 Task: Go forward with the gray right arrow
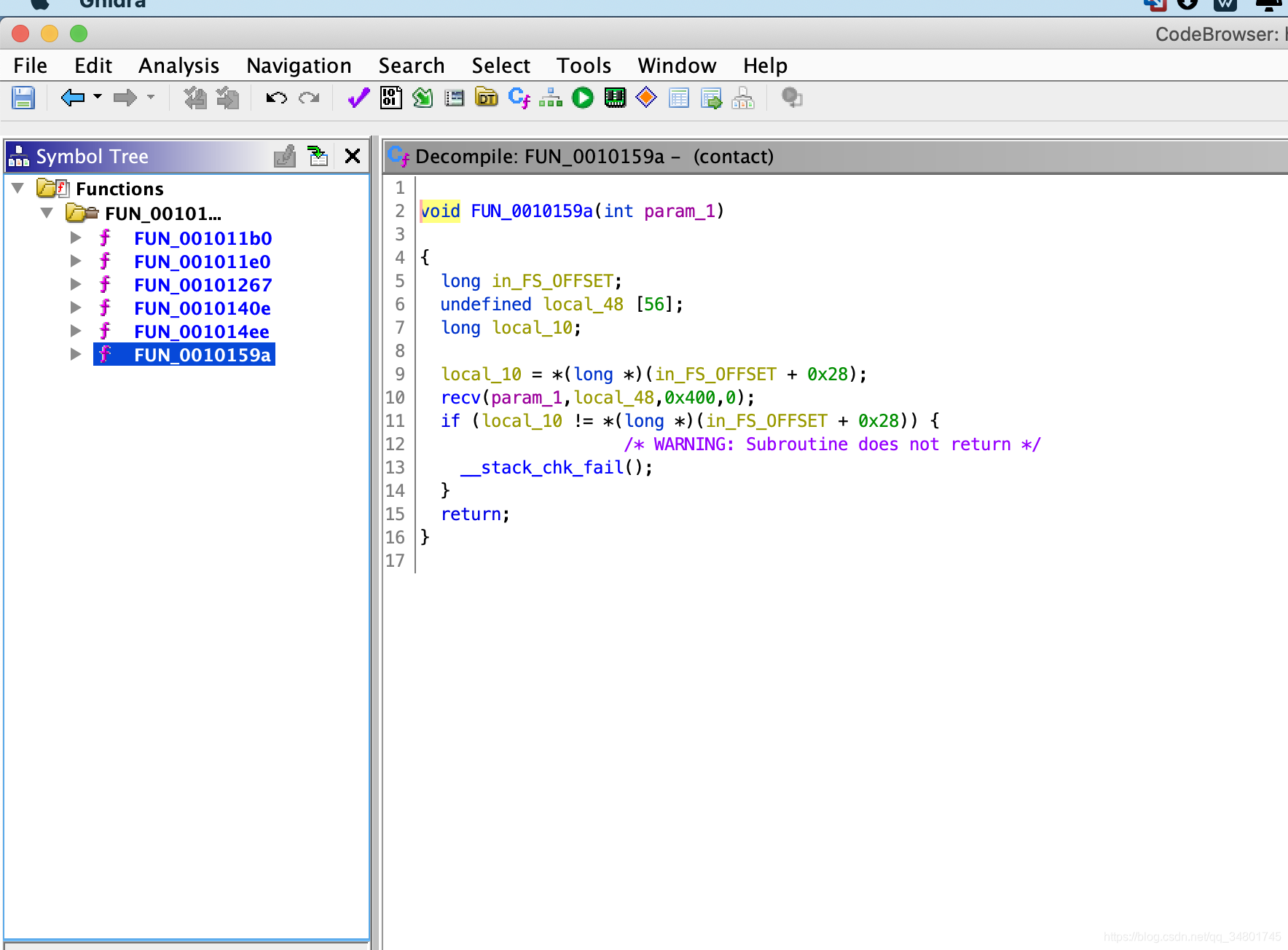(125, 98)
